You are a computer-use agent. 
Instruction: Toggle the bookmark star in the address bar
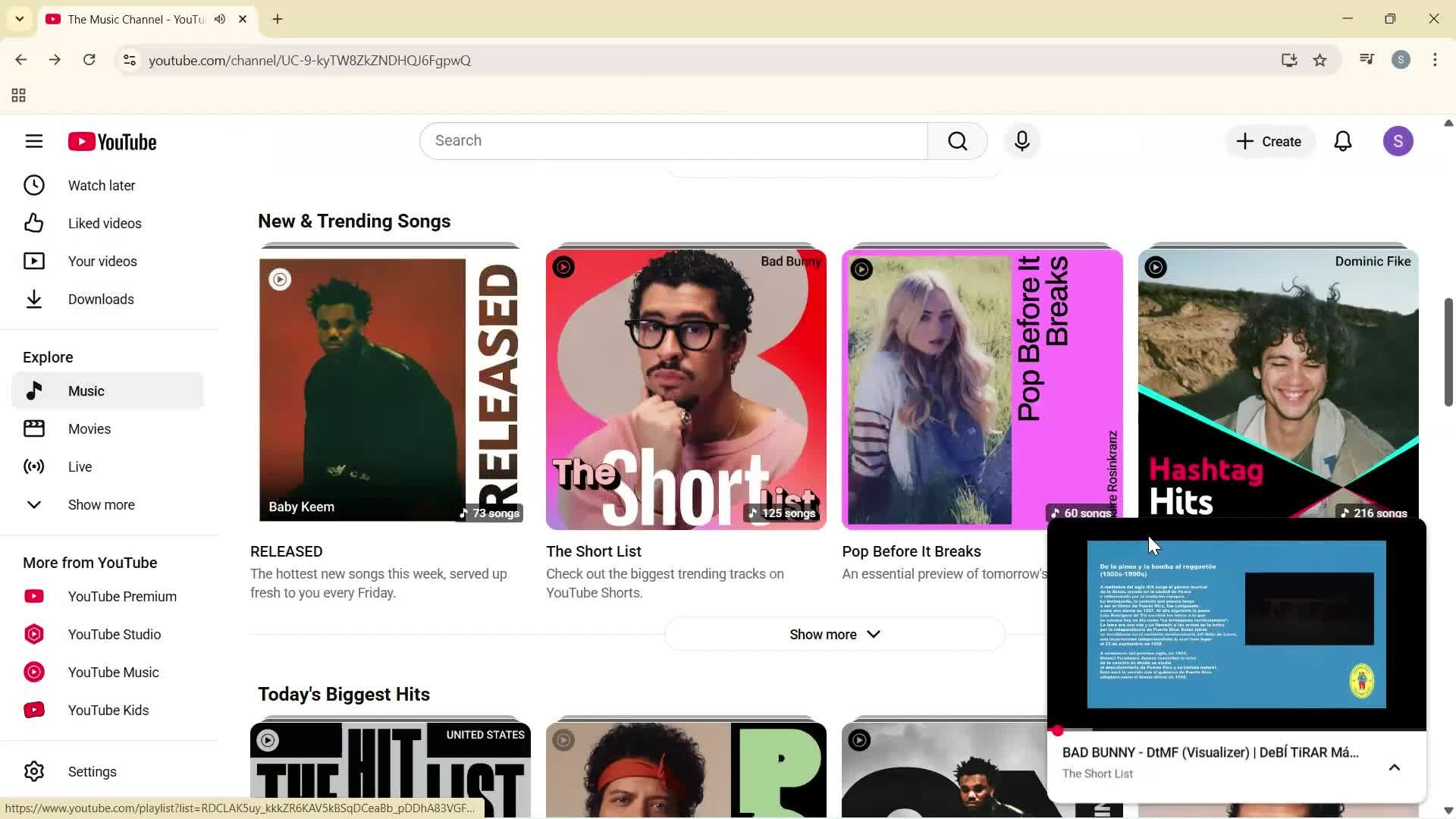pyautogui.click(x=1320, y=60)
